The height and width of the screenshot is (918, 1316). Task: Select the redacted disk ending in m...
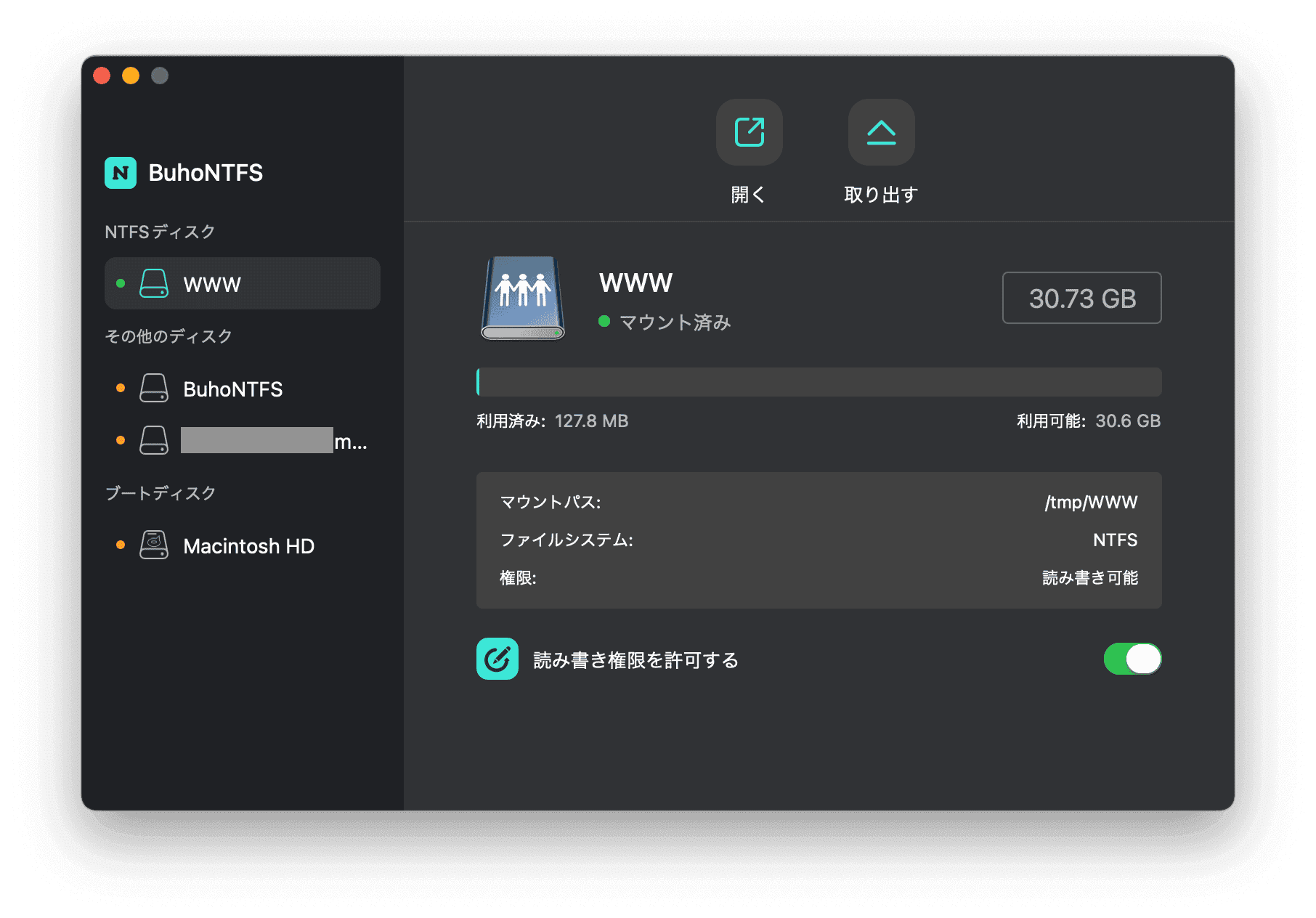[x=243, y=440]
